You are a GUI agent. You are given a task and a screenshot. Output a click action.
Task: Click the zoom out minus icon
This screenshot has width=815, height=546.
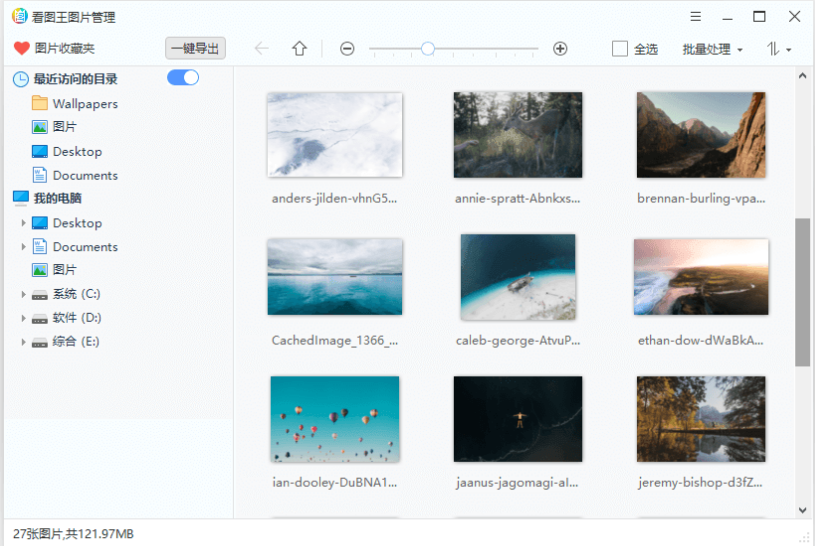pos(347,49)
